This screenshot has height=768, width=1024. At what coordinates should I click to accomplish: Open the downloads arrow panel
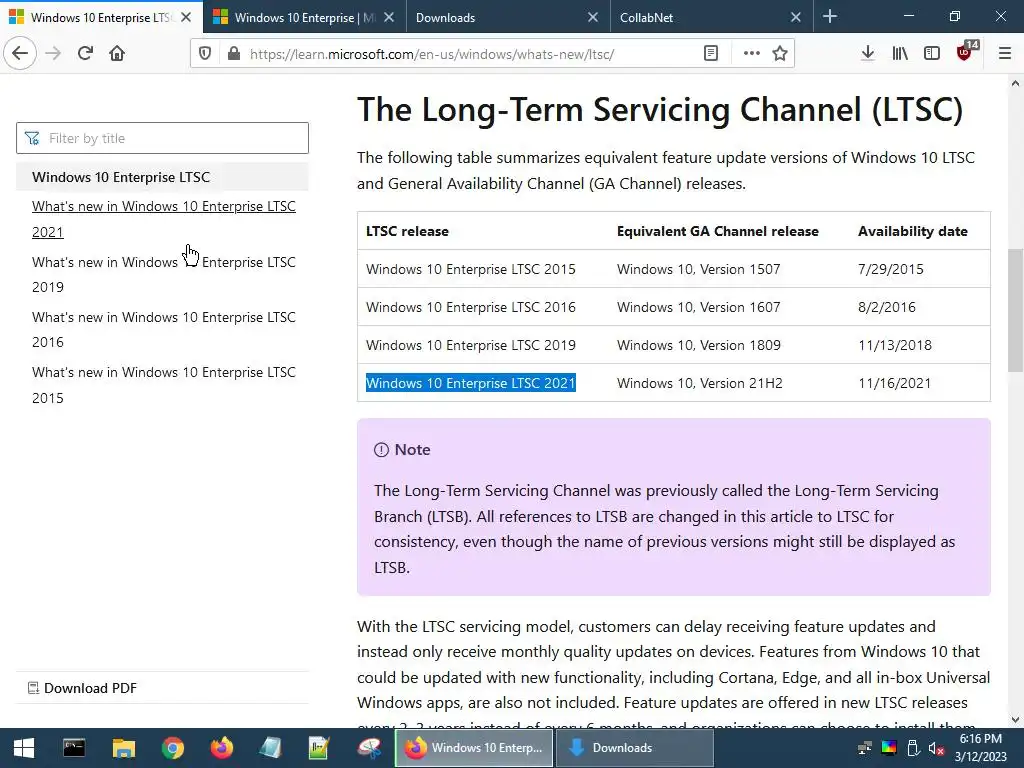click(x=867, y=54)
